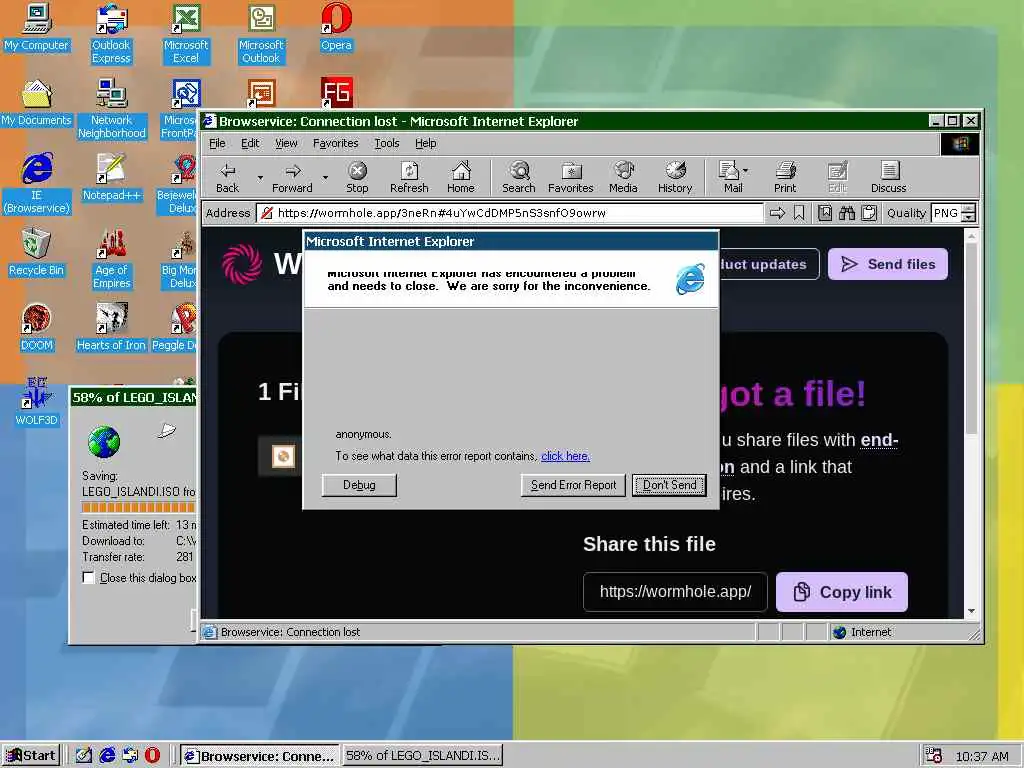Switch to LEGO_ISLANDI download taskbar button
The image size is (1024, 768).
(422, 756)
